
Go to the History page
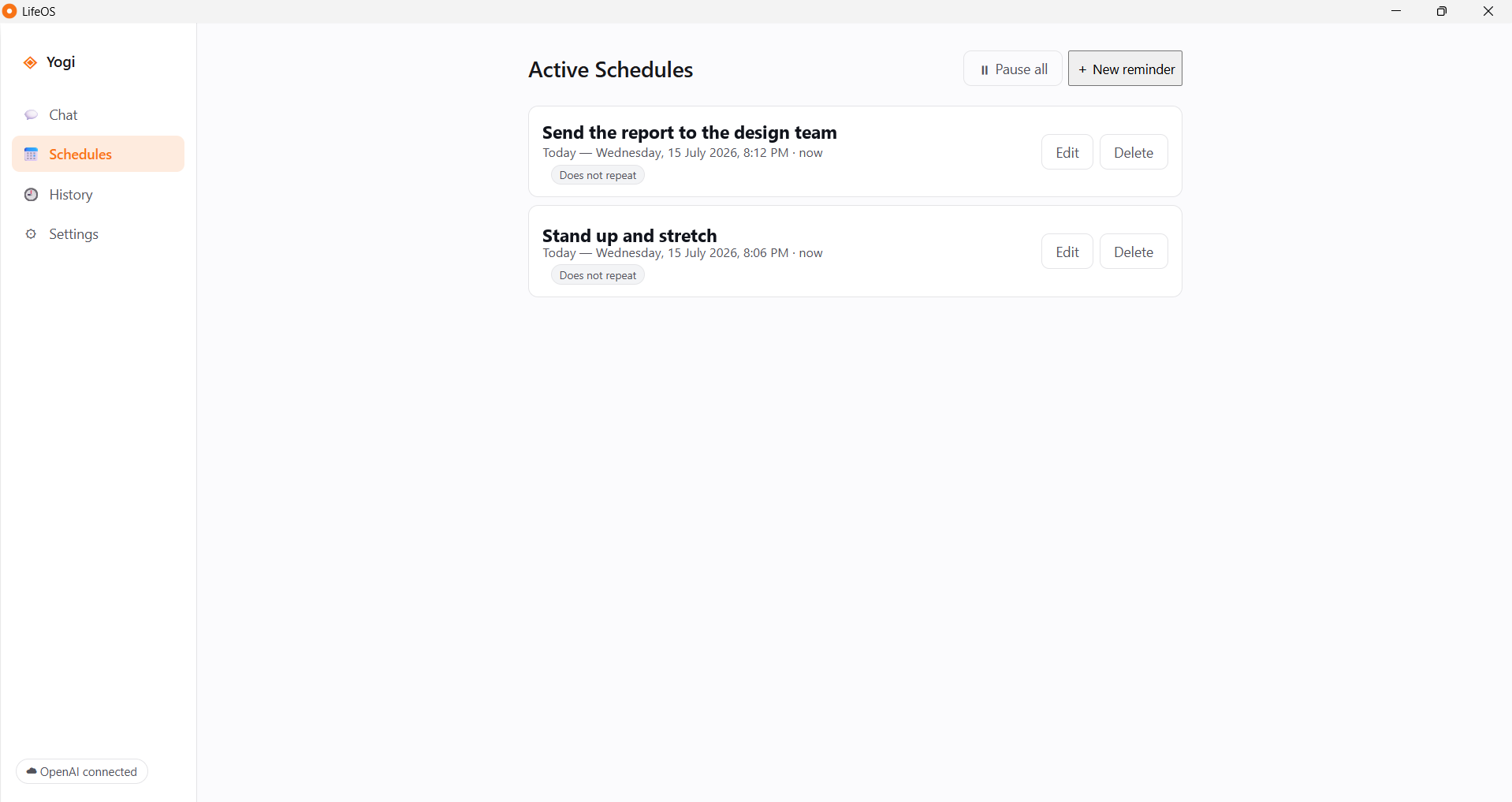pyautogui.click(x=98, y=195)
